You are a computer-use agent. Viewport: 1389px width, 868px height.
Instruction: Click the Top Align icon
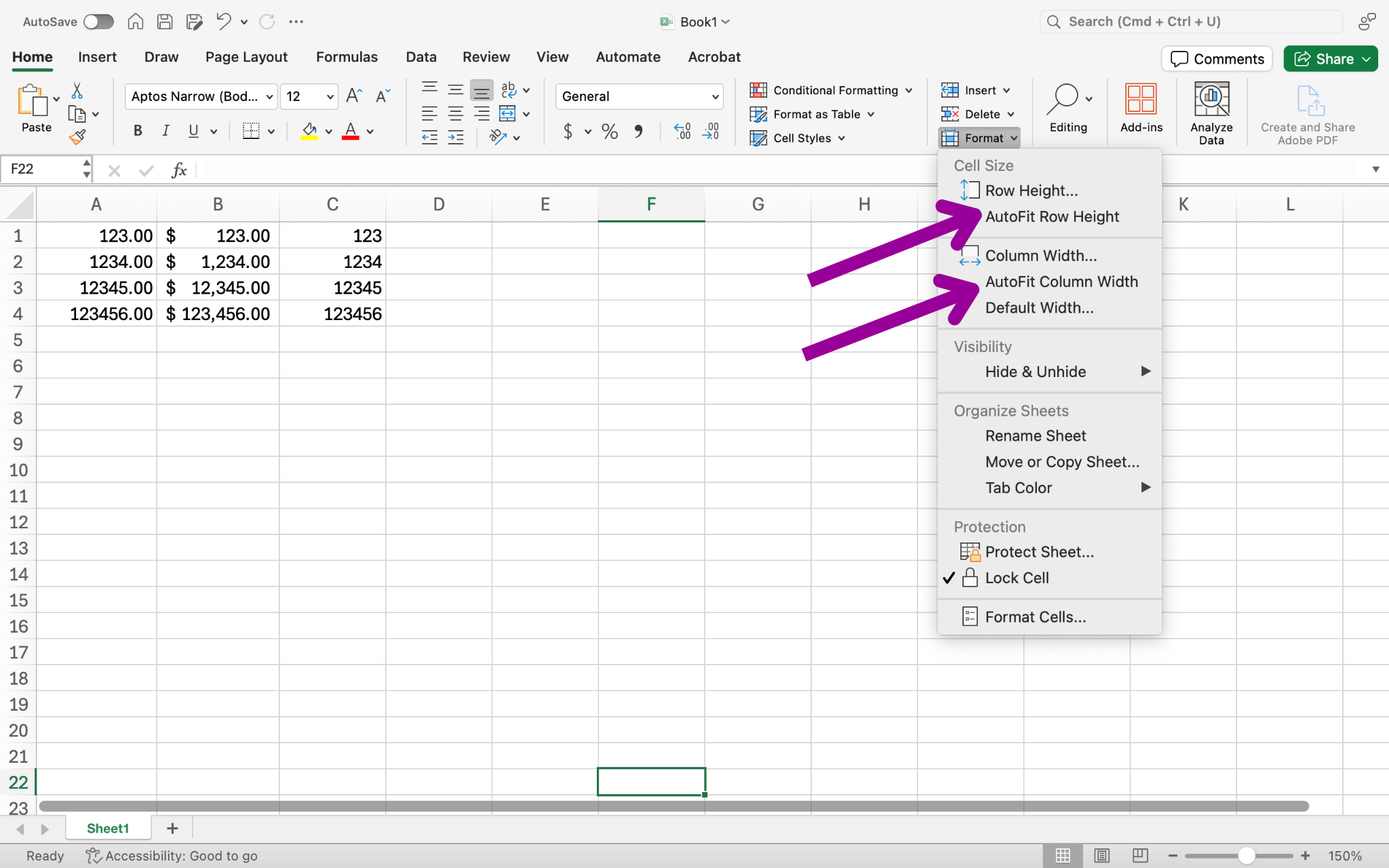click(x=429, y=89)
